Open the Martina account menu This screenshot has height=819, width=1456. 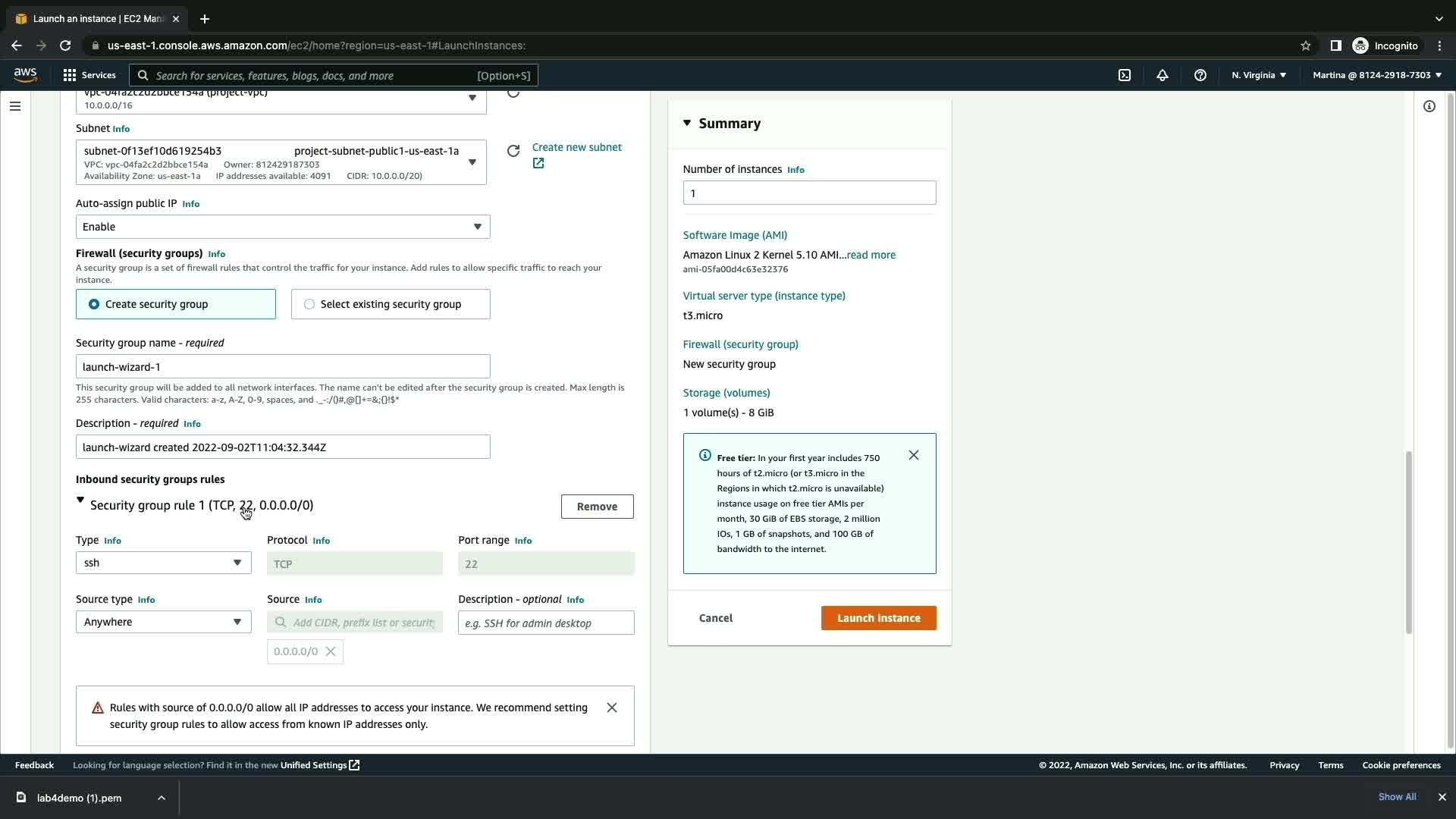1377,75
